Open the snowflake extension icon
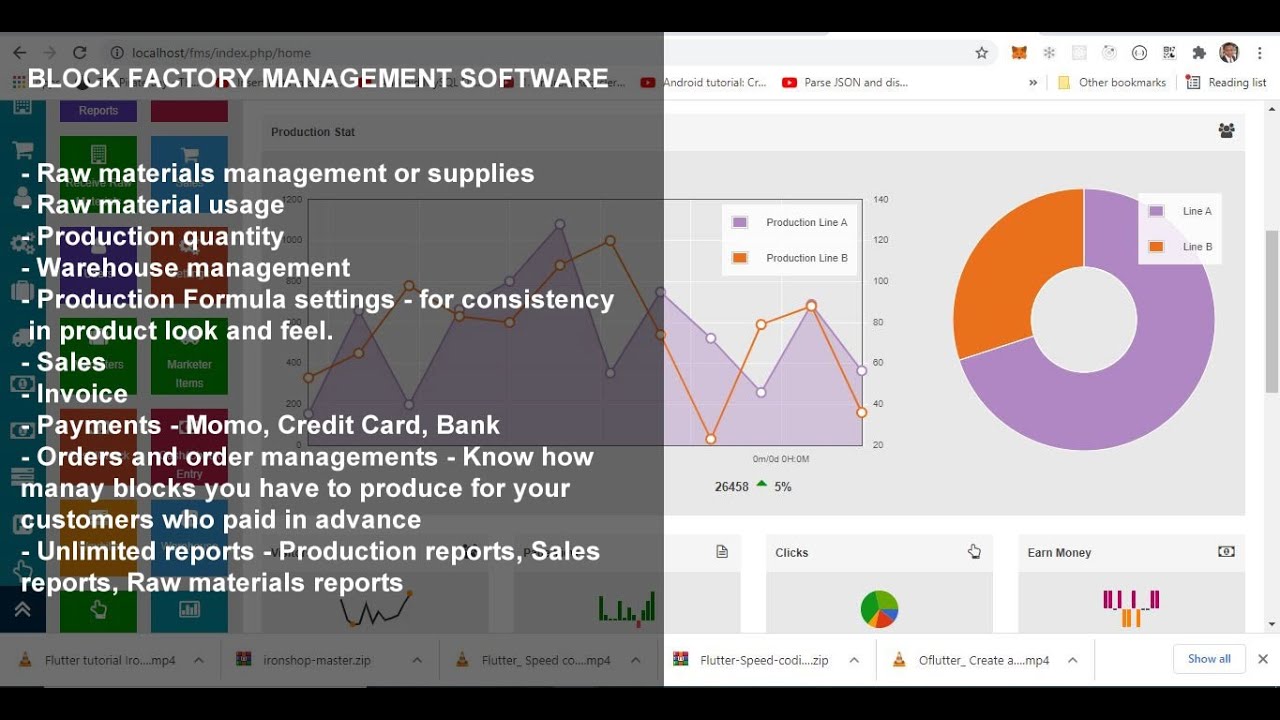Screen dimensions: 1280x720 [x=1049, y=53]
